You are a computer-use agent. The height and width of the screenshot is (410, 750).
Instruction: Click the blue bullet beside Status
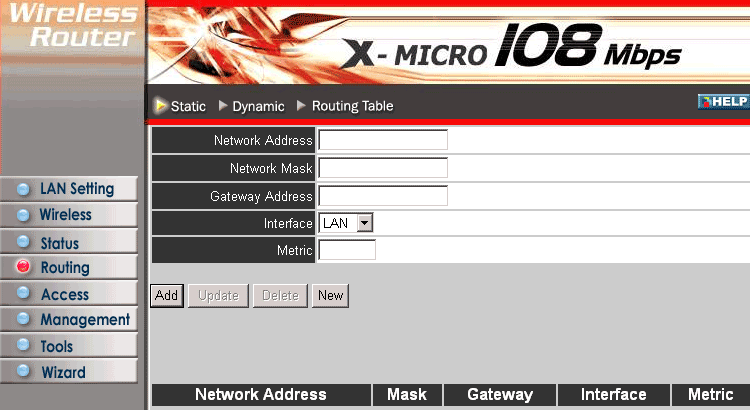(x=23, y=241)
